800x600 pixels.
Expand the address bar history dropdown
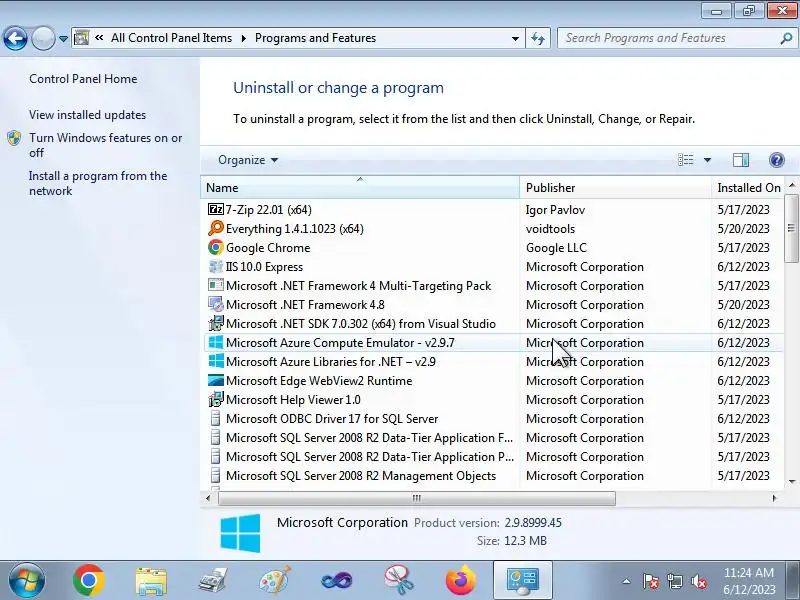point(515,38)
